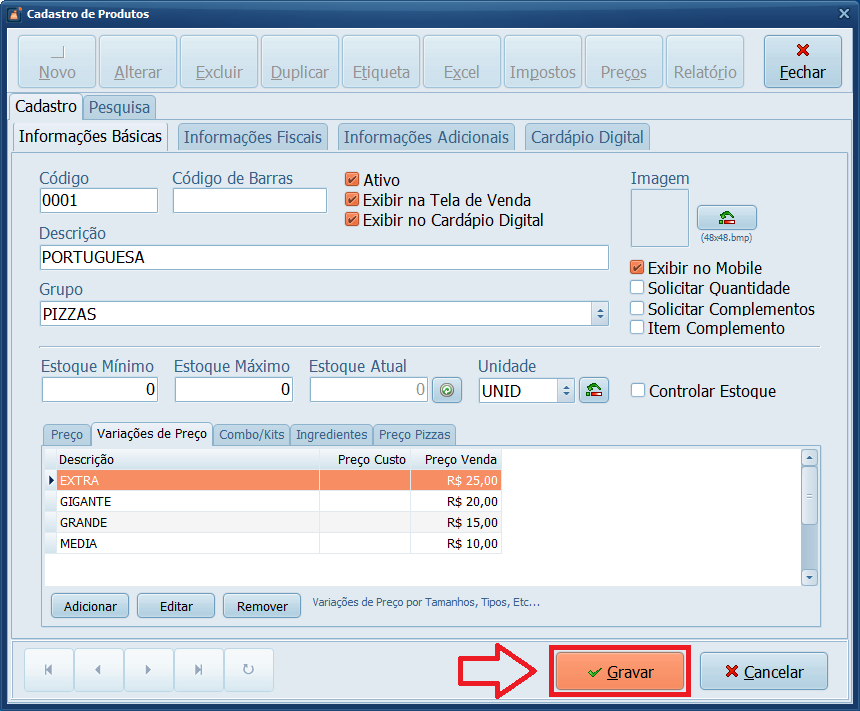Screen dimensions: 860x711
Task: Disable Exibir no Mobile
Action: [637, 267]
